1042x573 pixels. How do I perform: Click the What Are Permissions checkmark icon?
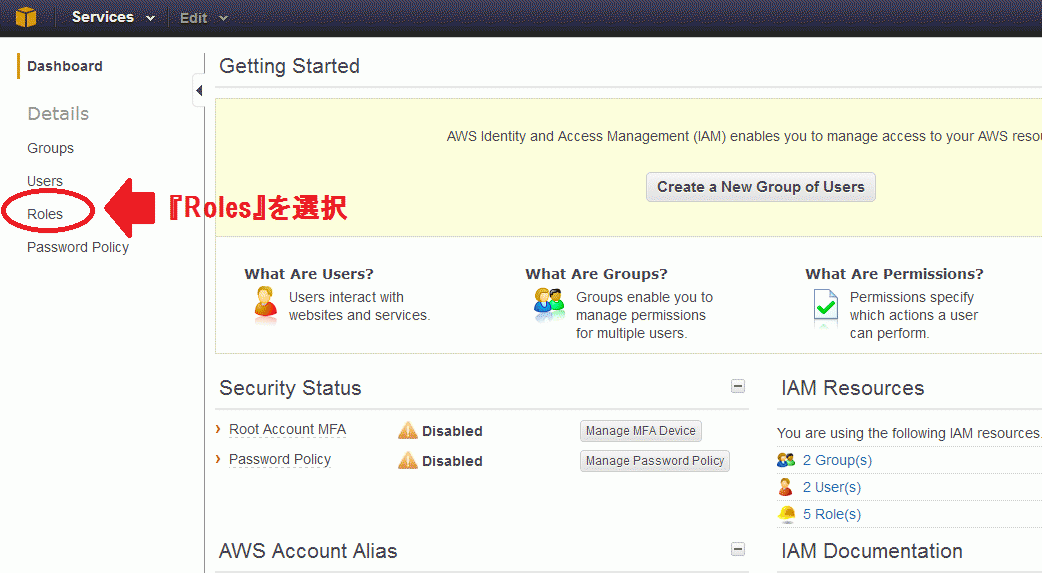click(825, 308)
